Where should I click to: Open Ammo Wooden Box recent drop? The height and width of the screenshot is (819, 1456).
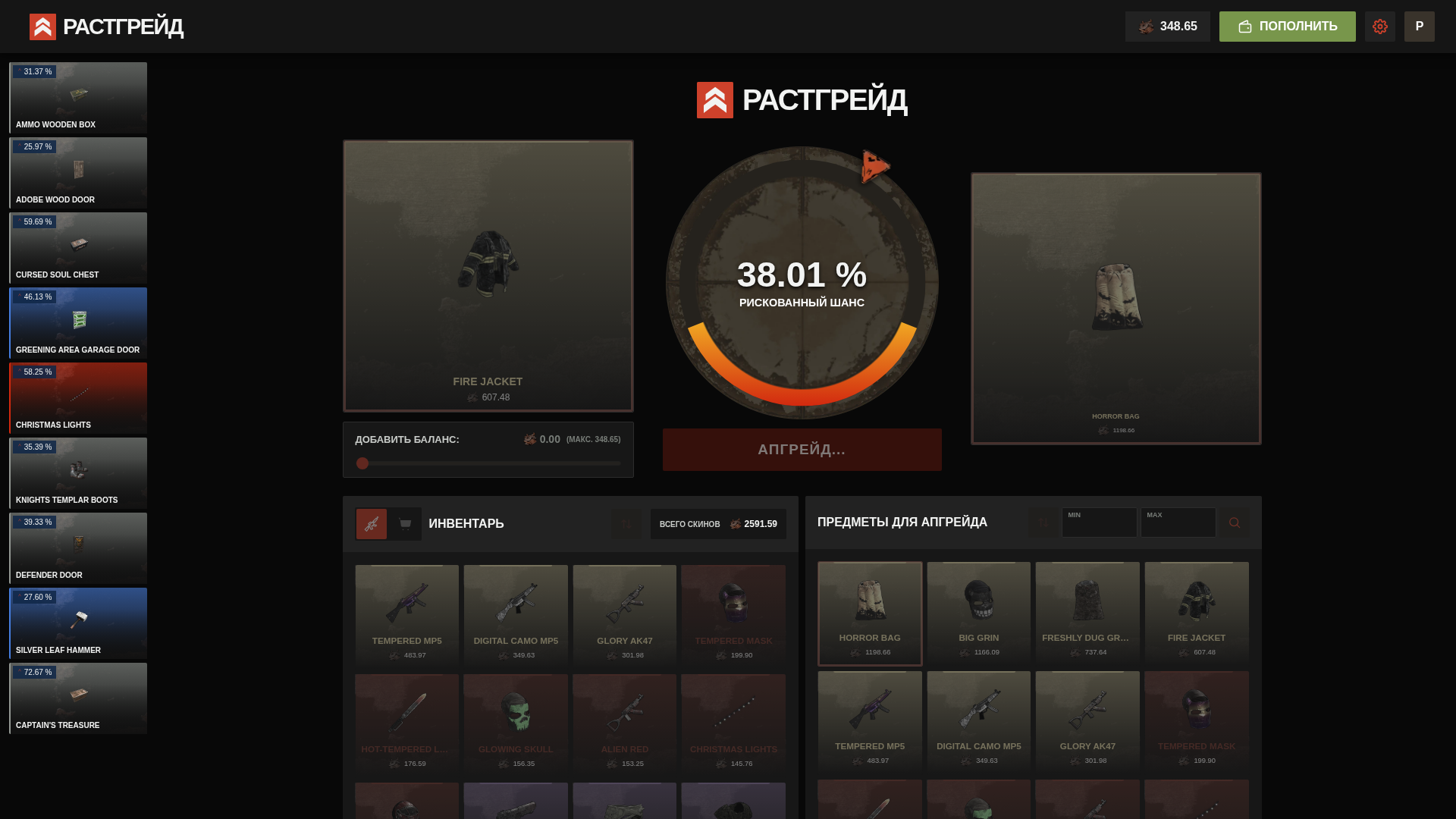78,98
